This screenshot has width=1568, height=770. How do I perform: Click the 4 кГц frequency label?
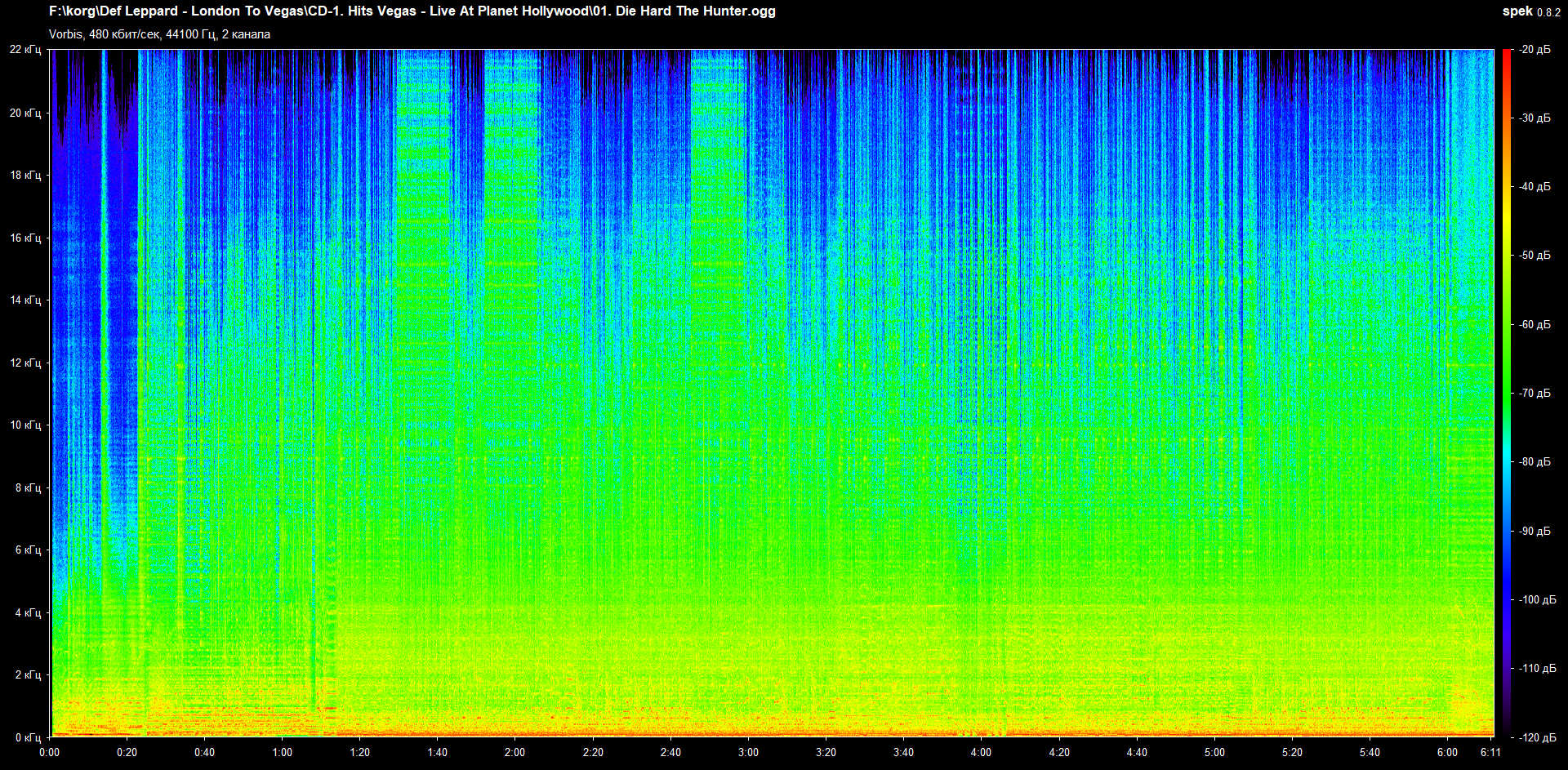click(28, 612)
